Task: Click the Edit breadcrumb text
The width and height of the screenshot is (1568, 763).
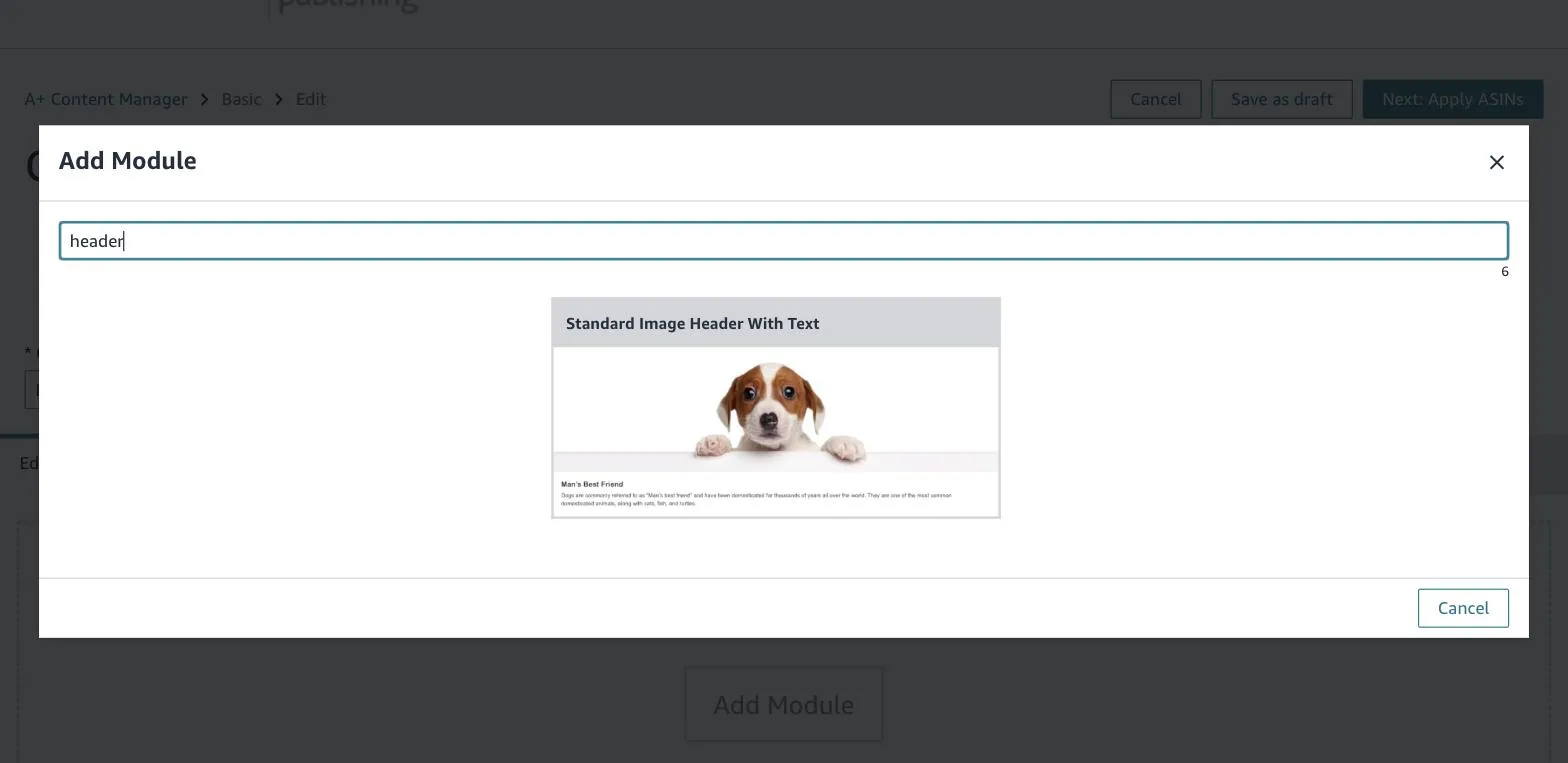Action: pyautogui.click(x=311, y=99)
